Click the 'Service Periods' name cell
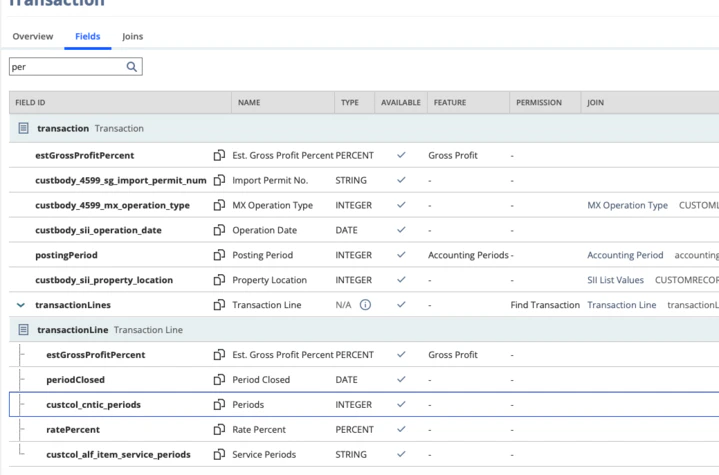The height and width of the screenshot is (475, 719). pyautogui.click(x=264, y=454)
